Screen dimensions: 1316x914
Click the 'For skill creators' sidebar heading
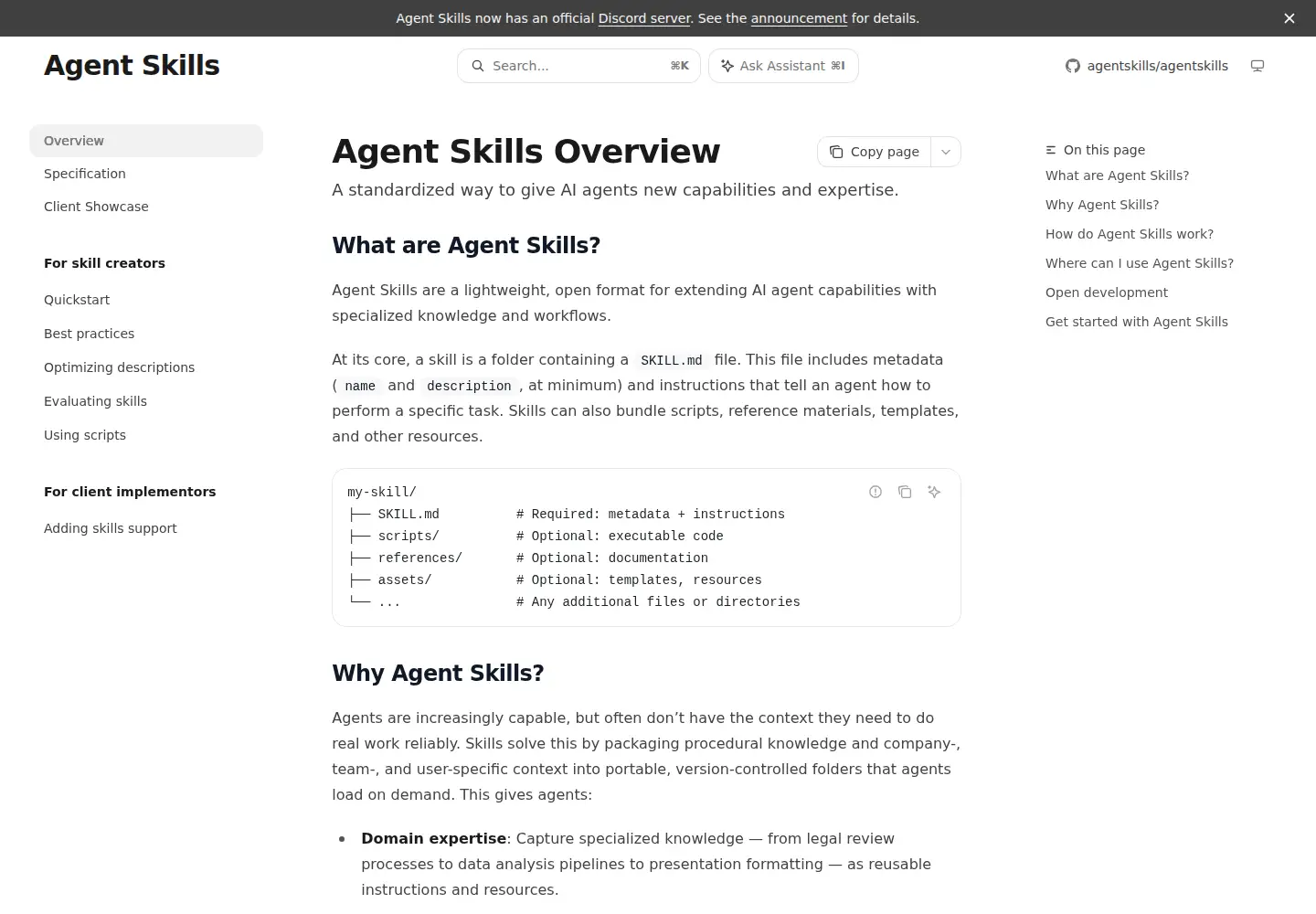pos(105,263)
